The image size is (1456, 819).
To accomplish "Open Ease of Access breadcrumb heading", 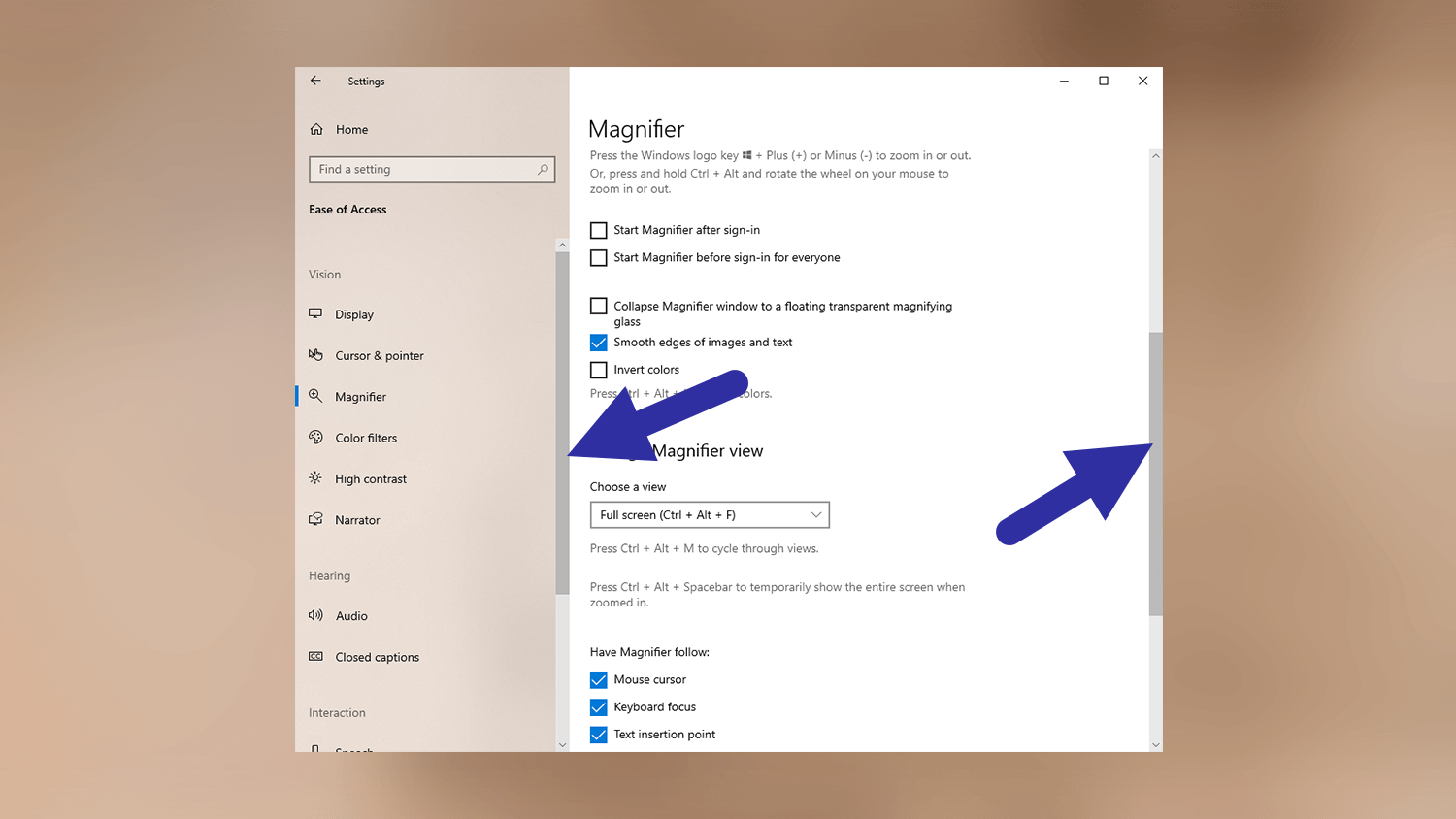I will (347, 209).
